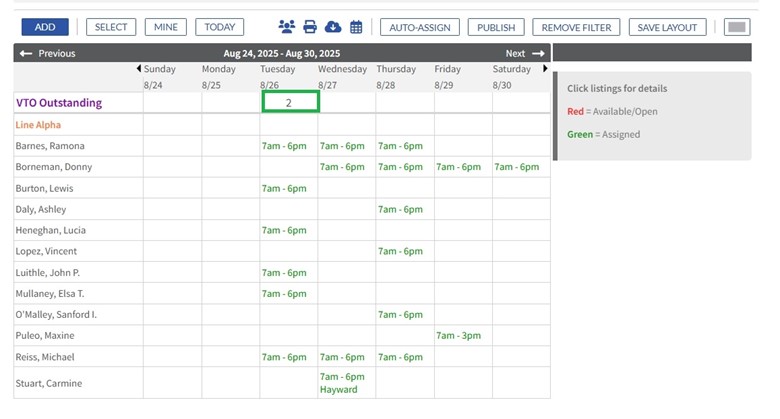Open Luithle, John P.'s Tuesday shift
The image size is (780, 419).
(284, 273)
